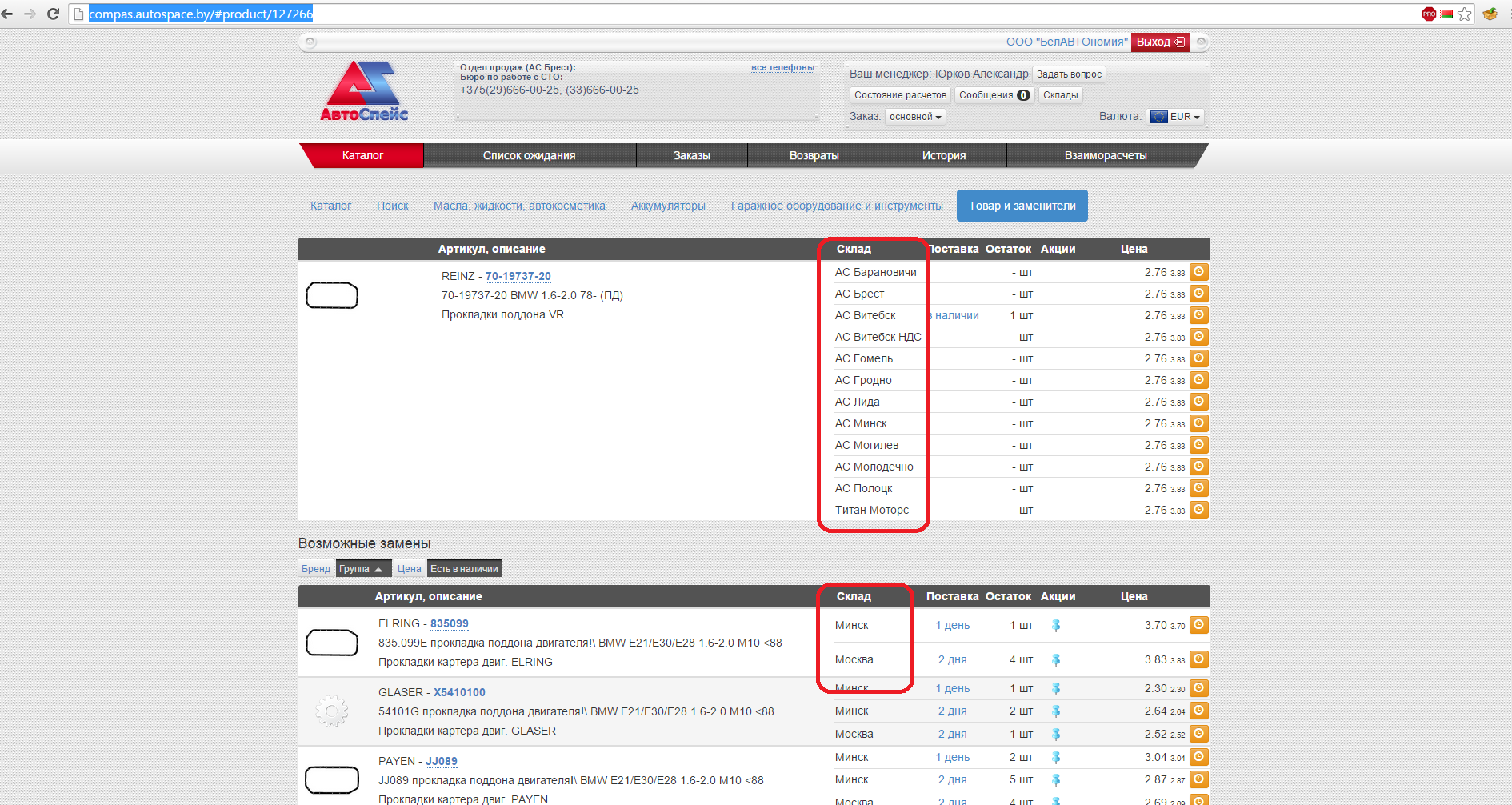Screen dimensions: 1512x805
Task: Click the Состояние расчетов button
Action: pos(900,95)
